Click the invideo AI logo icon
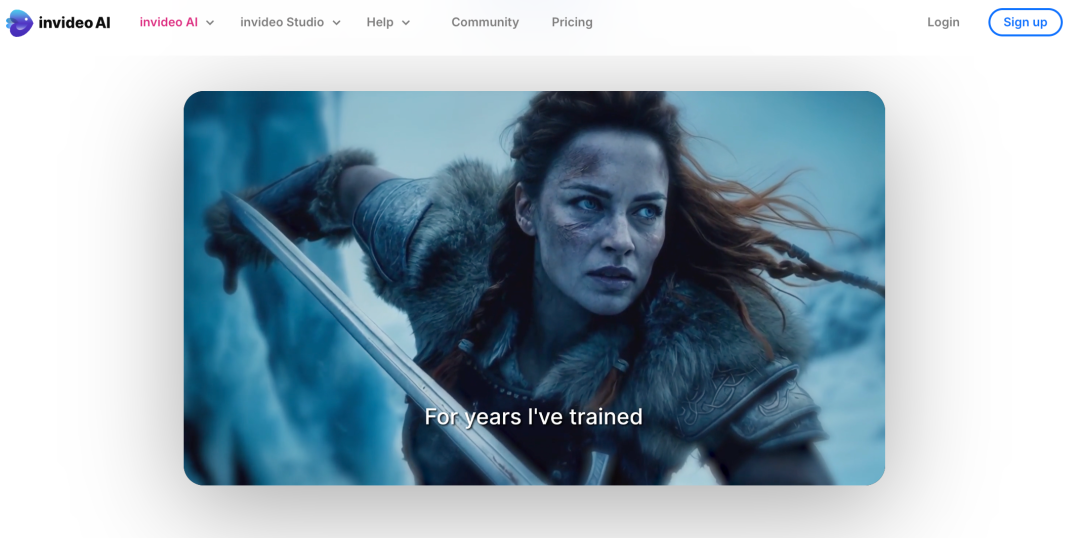1080x538 pixels. click(x=19, y=23)
